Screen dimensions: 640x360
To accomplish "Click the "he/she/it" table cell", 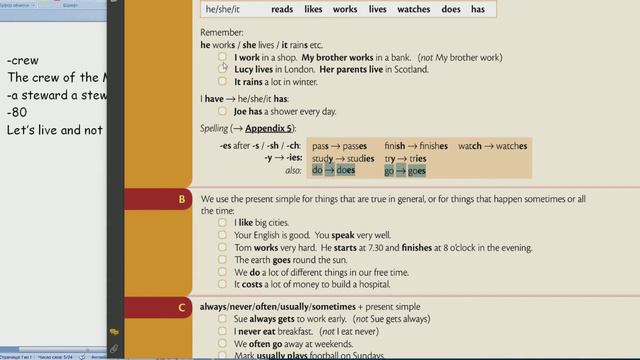I will [222, 9].
